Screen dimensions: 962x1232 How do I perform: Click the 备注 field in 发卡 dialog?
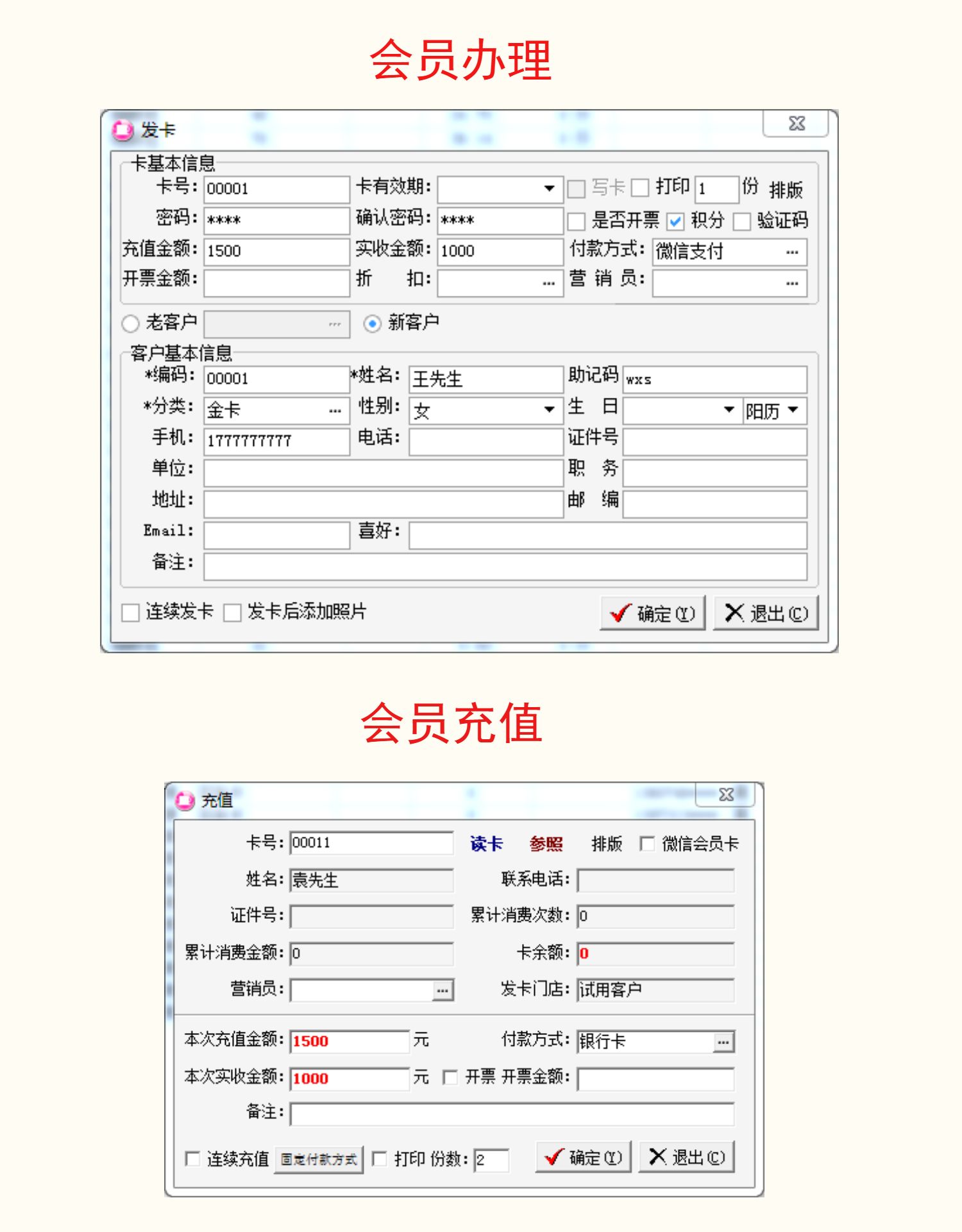[505, 567]
